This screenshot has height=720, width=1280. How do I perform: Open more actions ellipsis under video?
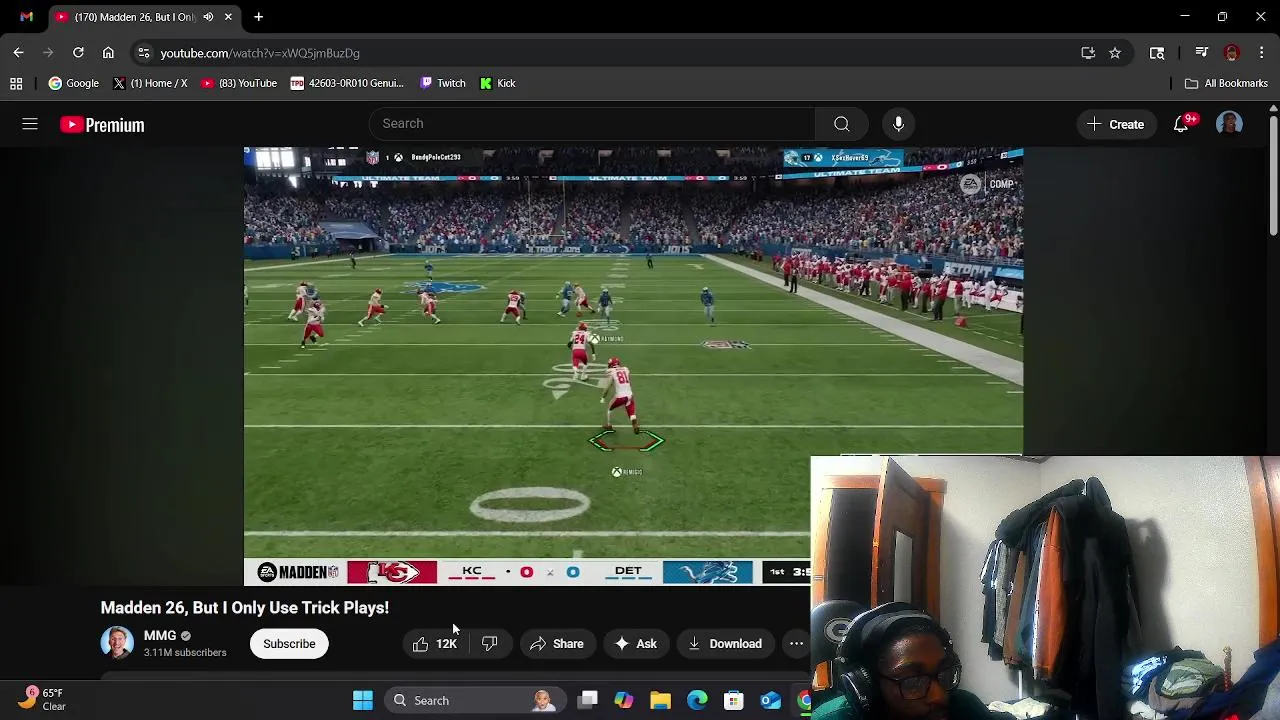[x=796, y=644]
